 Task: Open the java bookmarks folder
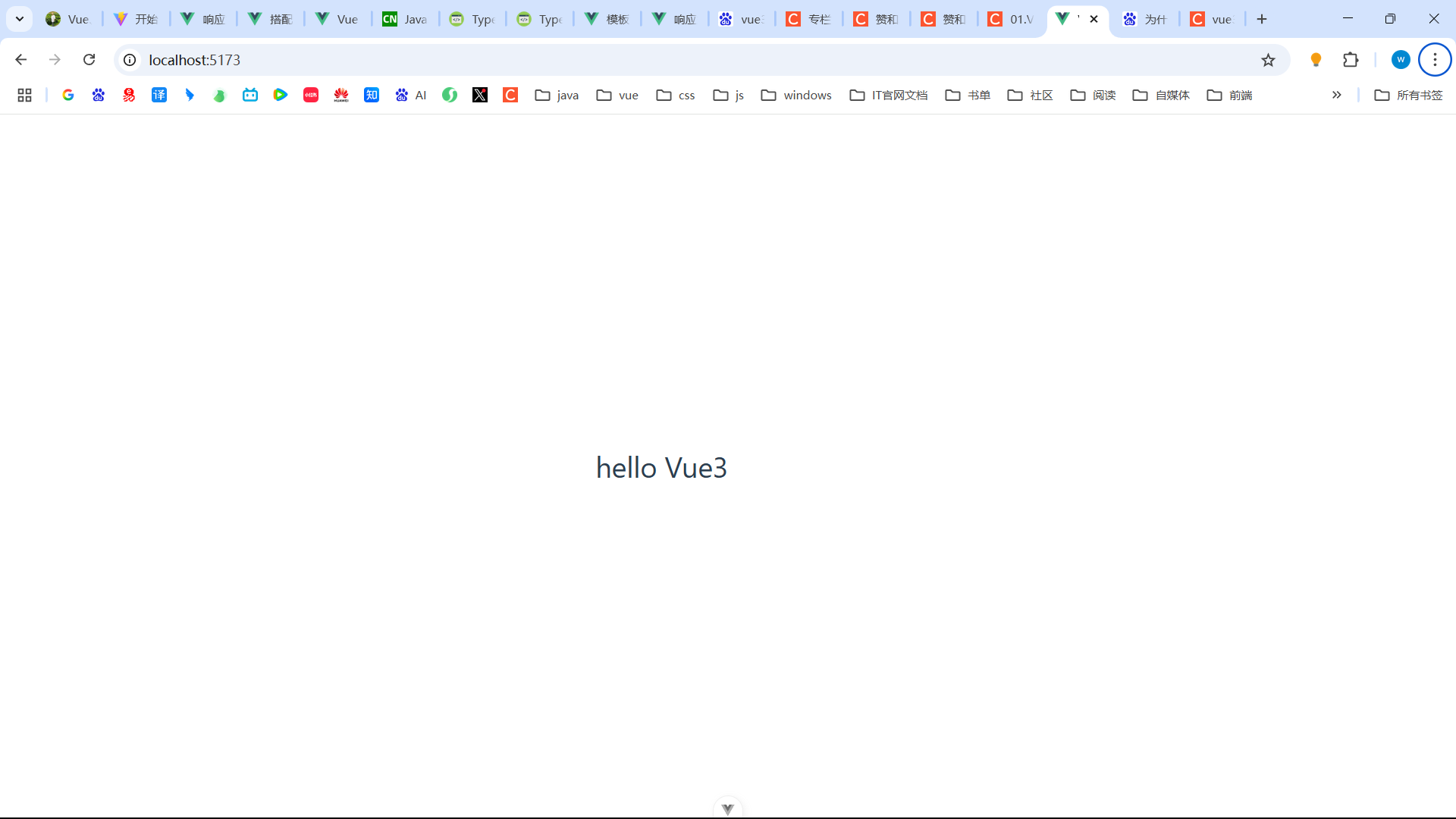(557, 95)
